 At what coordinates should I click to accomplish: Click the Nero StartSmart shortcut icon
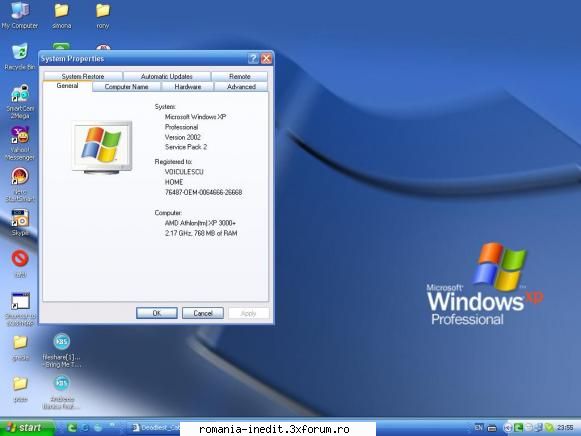[x=20, y=184]
